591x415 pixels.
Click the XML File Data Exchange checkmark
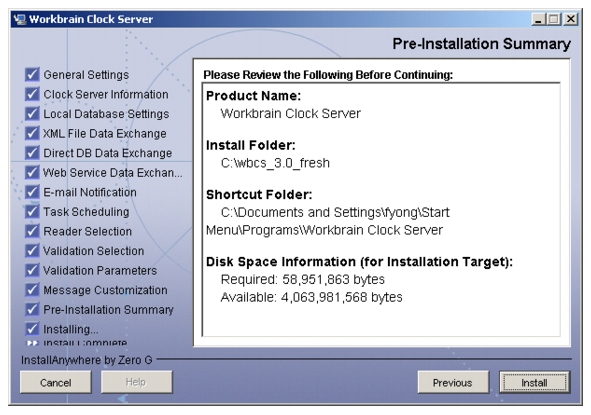(32, 133)
